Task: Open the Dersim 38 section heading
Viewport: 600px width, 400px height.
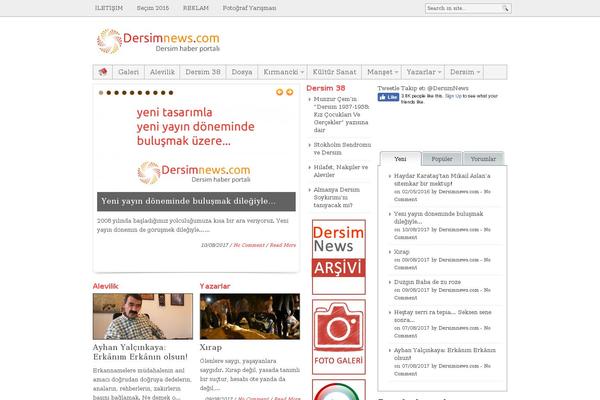Action: tap(326, 88)
